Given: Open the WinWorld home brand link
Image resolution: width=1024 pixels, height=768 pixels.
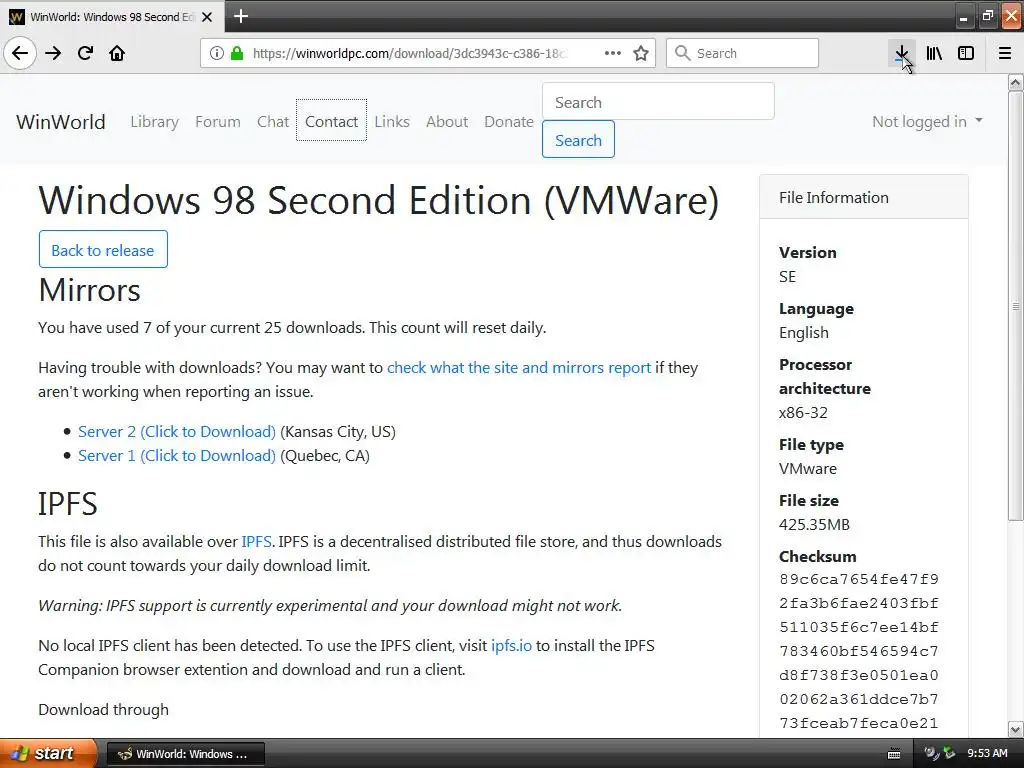Looking at the screenshot, I should point(61,122).
